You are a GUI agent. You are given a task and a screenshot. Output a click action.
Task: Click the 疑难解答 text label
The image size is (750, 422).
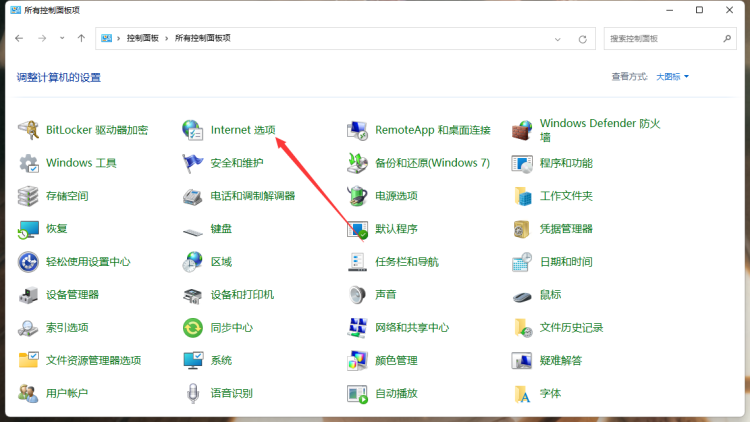click(x=561, y=360)
